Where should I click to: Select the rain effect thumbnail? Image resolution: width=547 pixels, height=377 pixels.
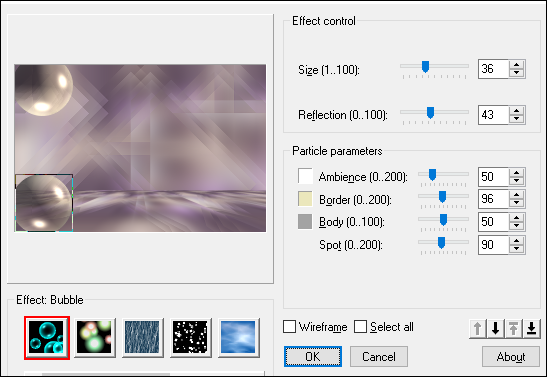point(143,338)
